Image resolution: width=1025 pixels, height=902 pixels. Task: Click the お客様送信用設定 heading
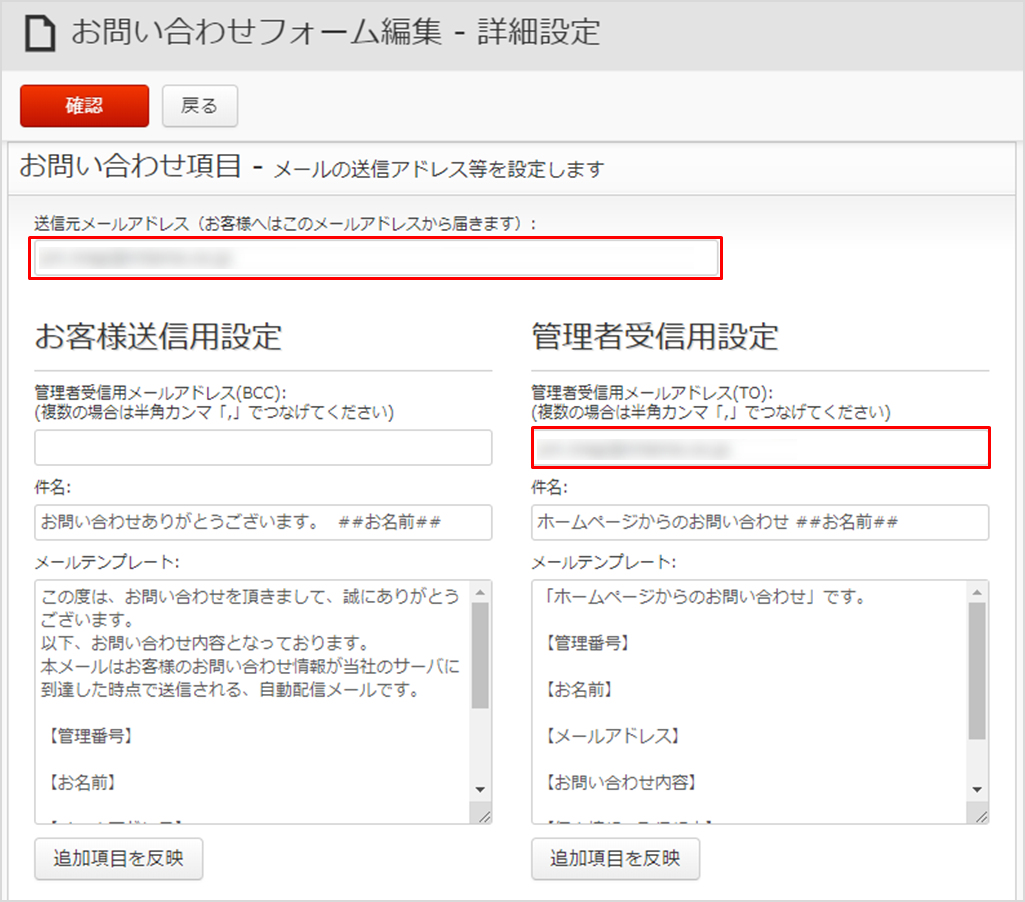(x=158, y=337)
